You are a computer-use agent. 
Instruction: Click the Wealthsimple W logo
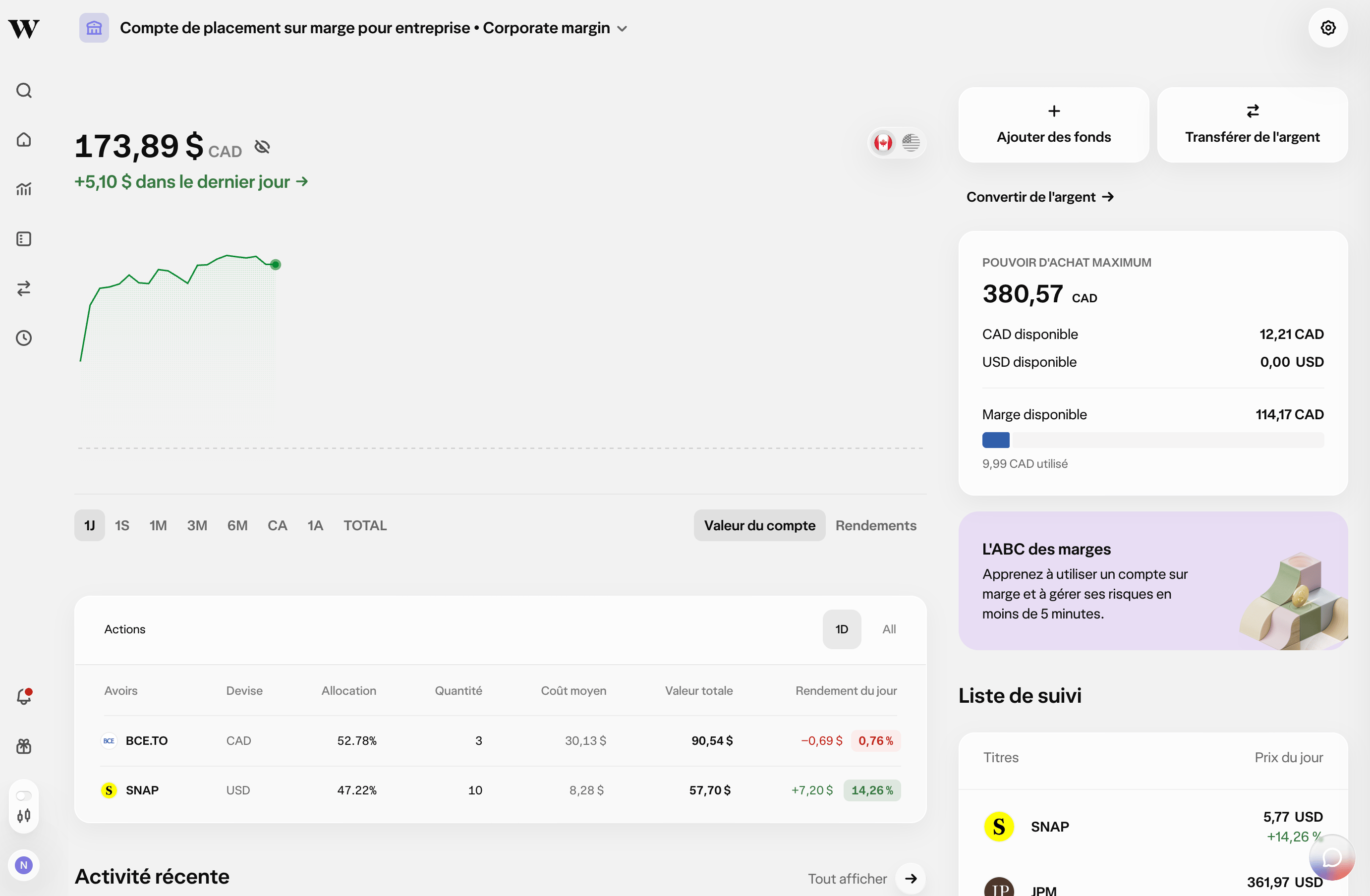click(24, 28)
